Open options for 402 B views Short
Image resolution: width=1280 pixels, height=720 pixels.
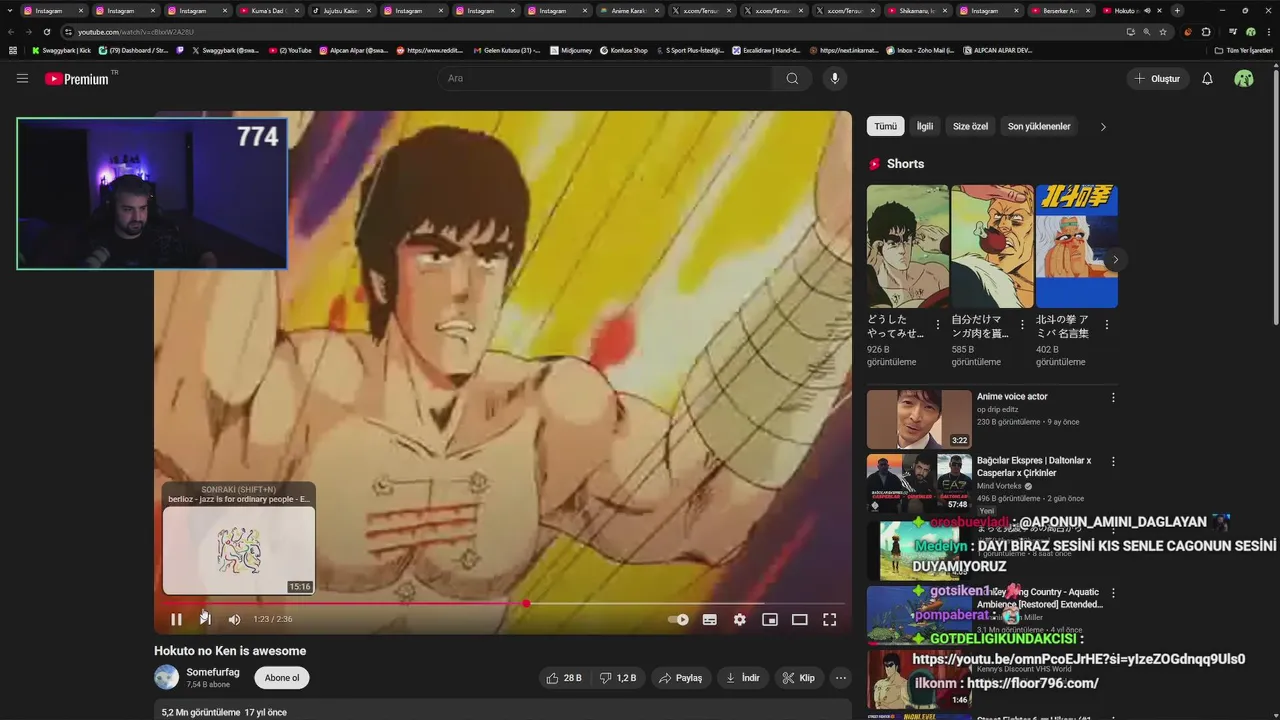[x=1107, y=325]
